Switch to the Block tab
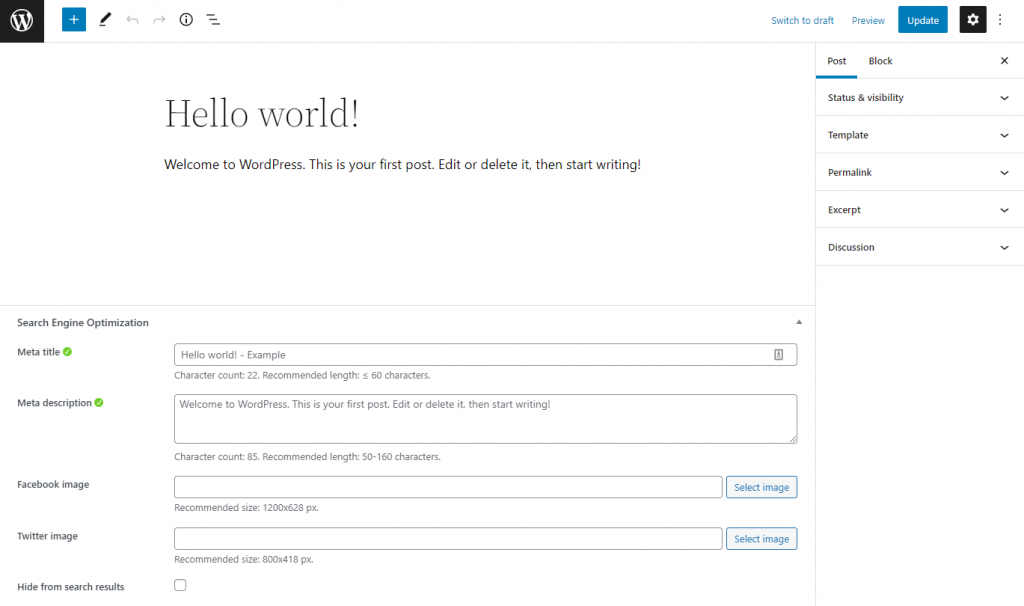Image resolution: width=1024 pixels, height=606 pixels. [880, 61]
